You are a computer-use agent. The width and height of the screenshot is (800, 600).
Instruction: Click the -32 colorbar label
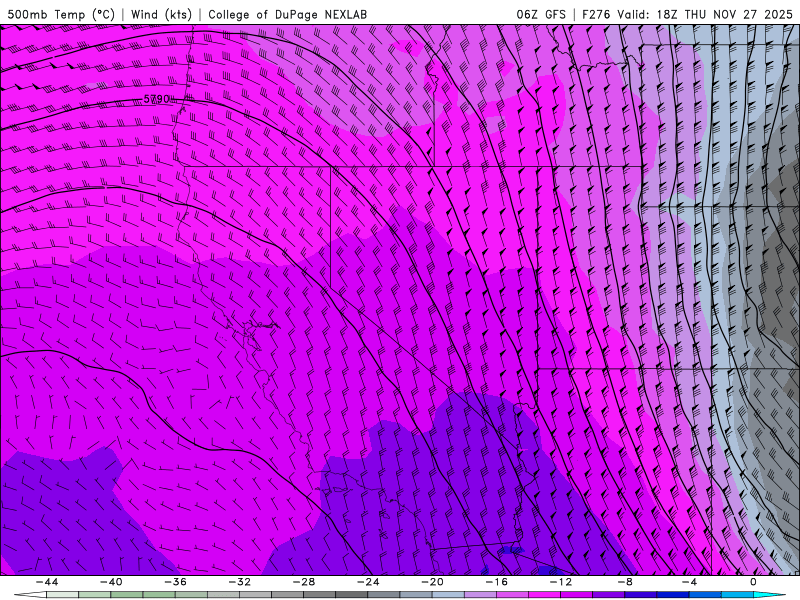point(239,582)
